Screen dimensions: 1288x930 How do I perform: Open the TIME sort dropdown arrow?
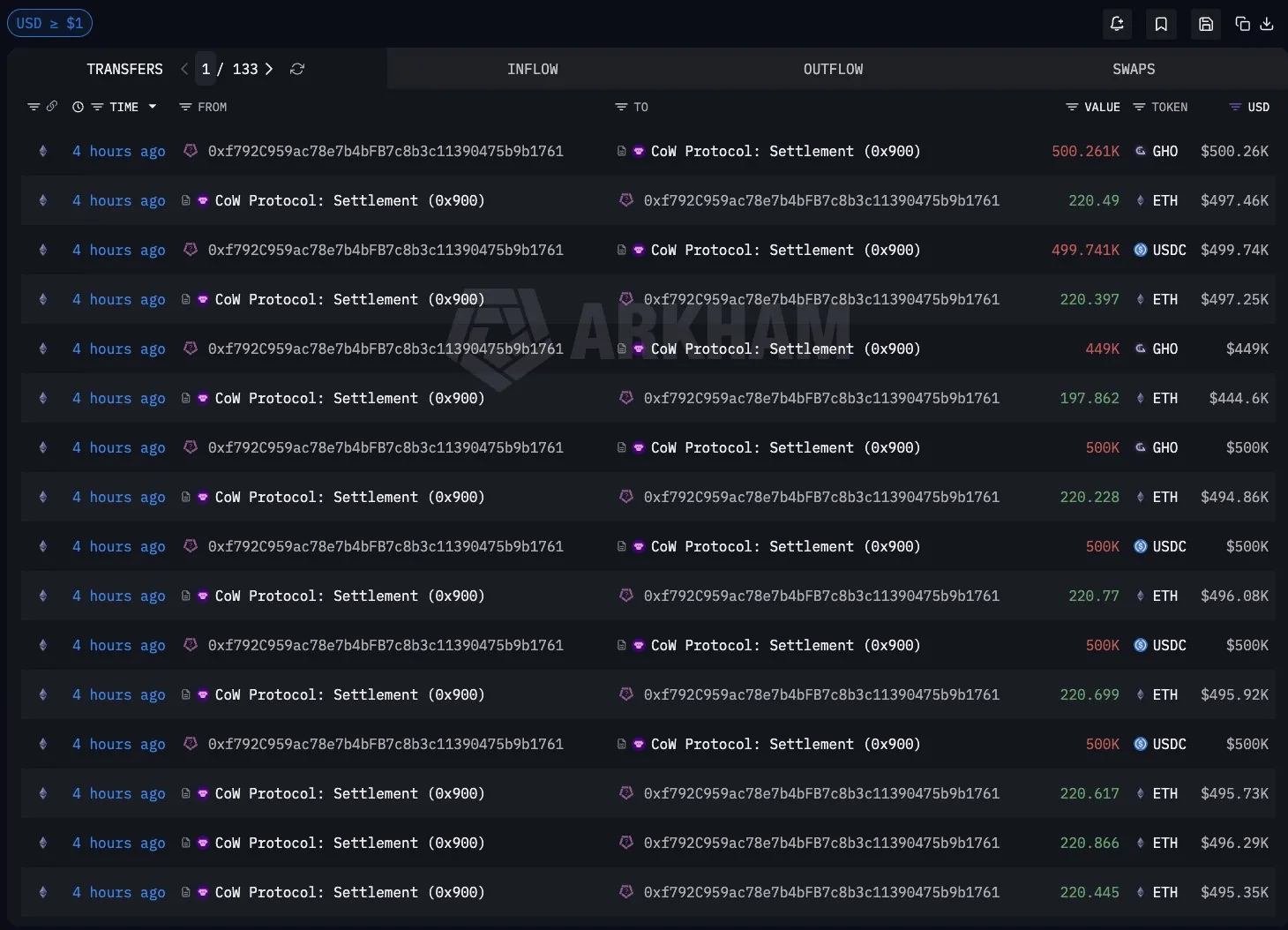click(x=153, y=107)
